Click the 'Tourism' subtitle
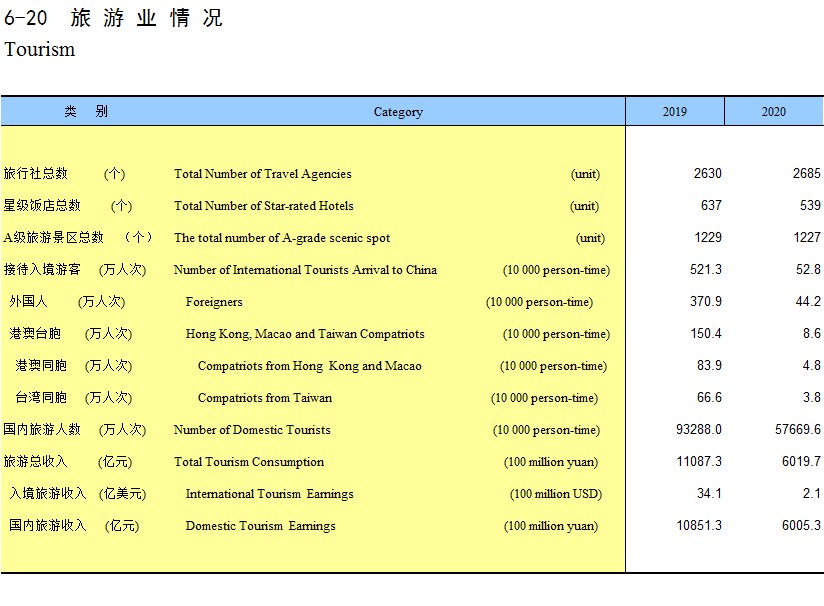This screenshot has width=824, height=606. click(40, 49)
